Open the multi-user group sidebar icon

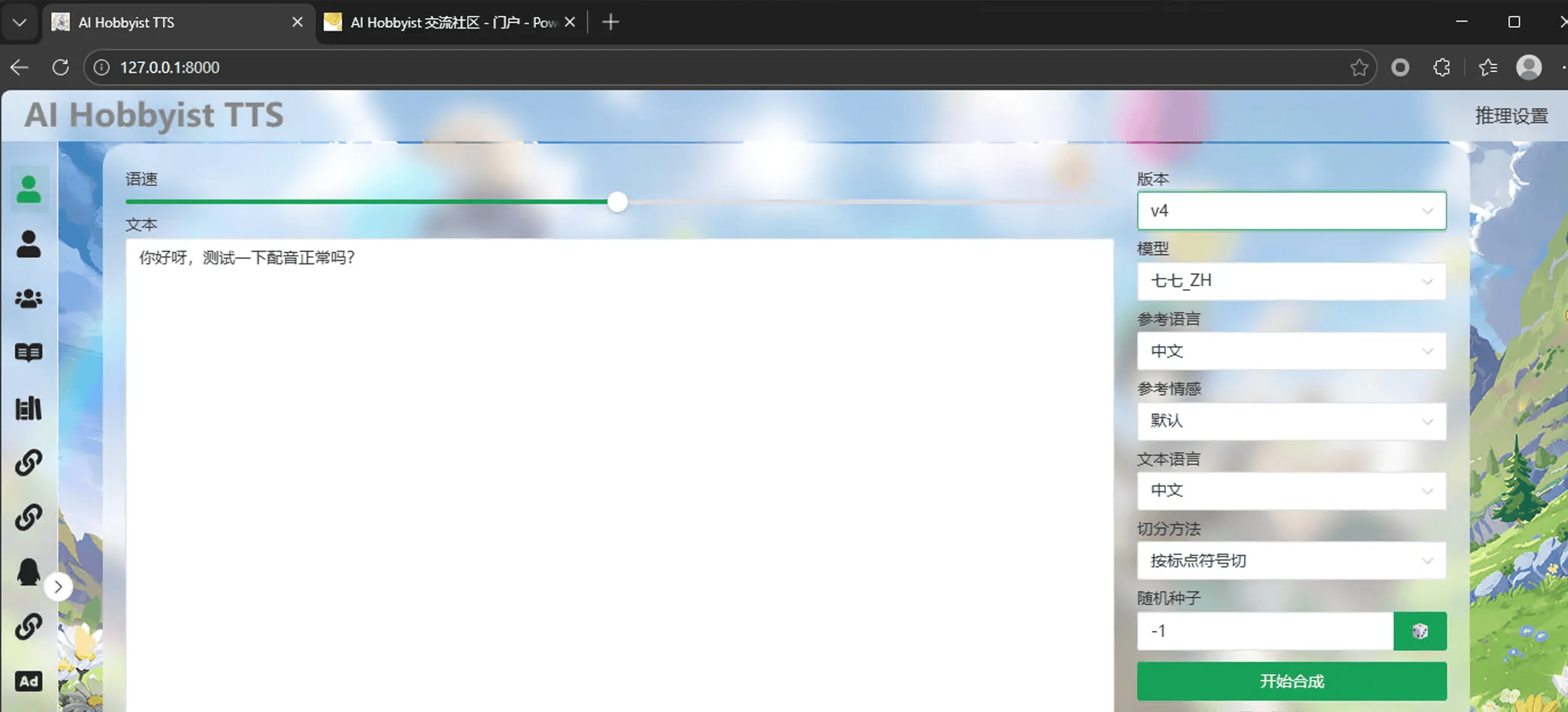click(x=29, y=299)
